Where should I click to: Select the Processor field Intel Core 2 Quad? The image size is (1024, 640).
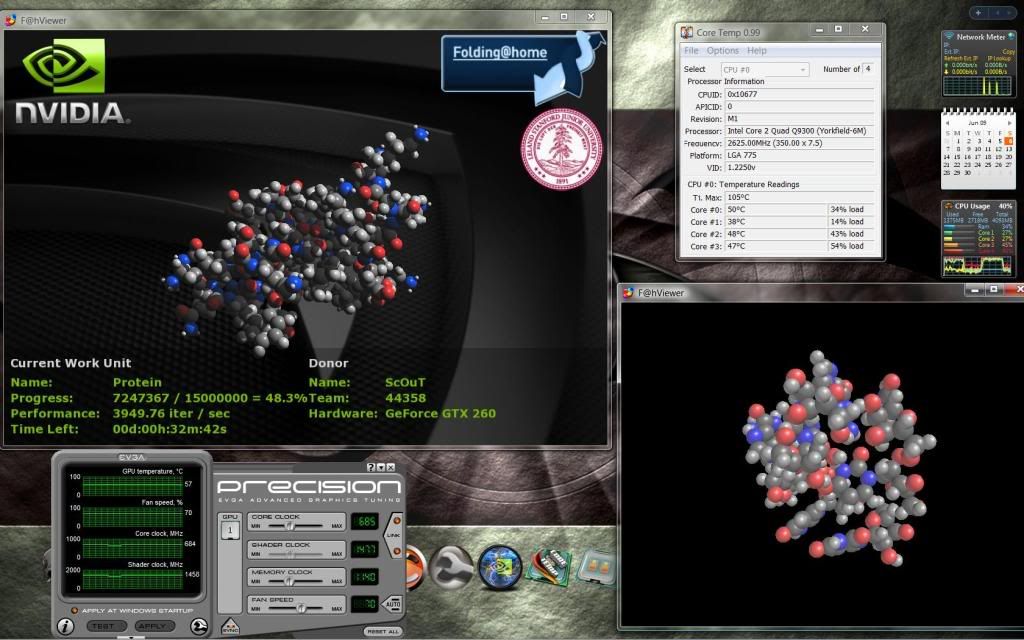click(799, 131)
